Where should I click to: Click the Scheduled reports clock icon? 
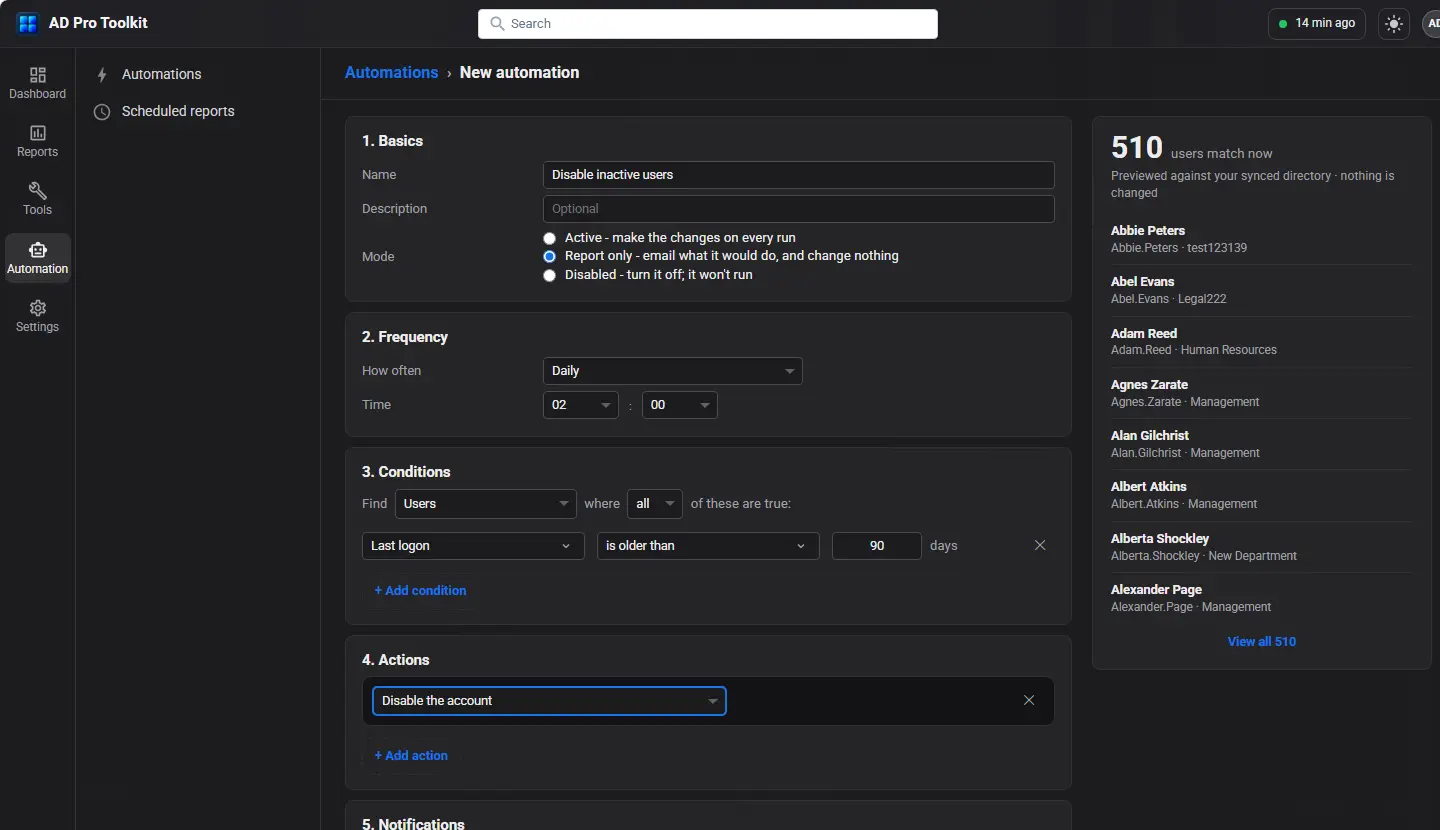click(102, 112)
